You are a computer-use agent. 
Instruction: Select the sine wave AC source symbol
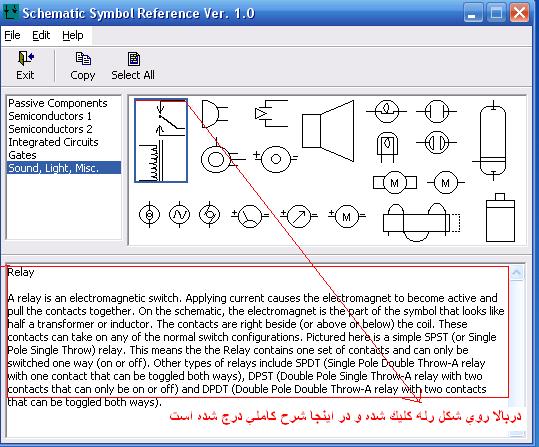click(179, 215)
